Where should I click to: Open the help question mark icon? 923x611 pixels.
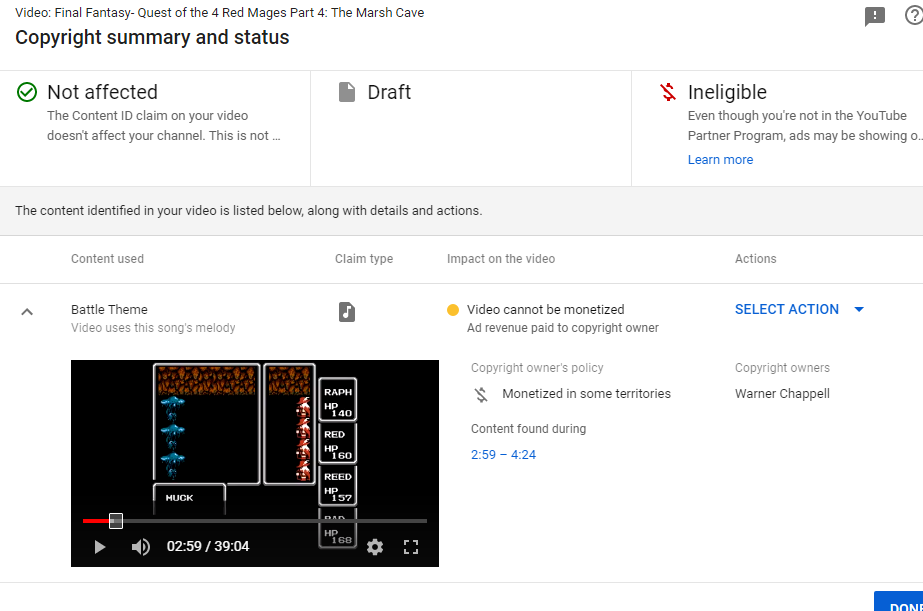pyautogui.click(x=914, y=15)
